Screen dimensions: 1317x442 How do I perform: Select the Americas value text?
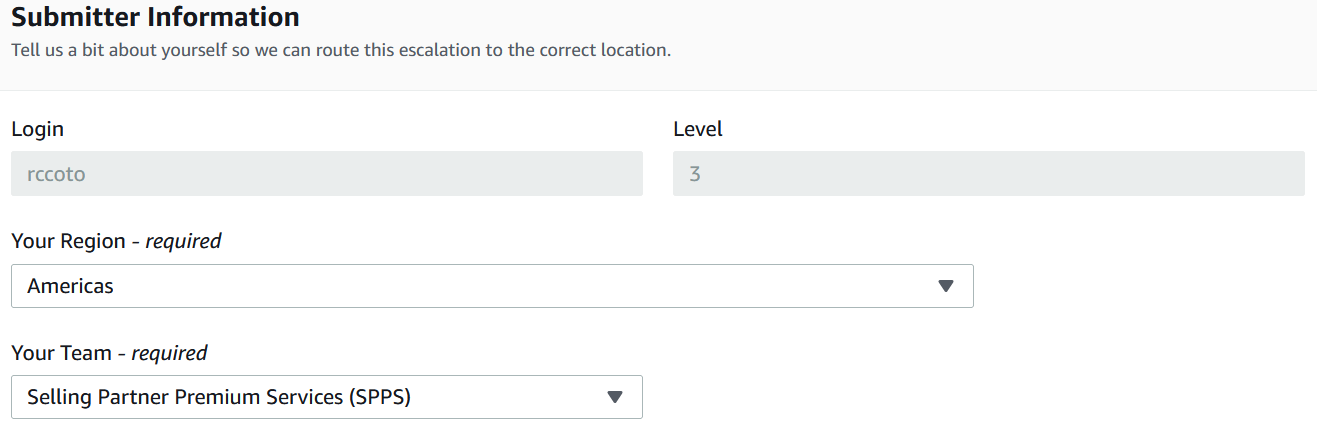[x=70, y=286]
